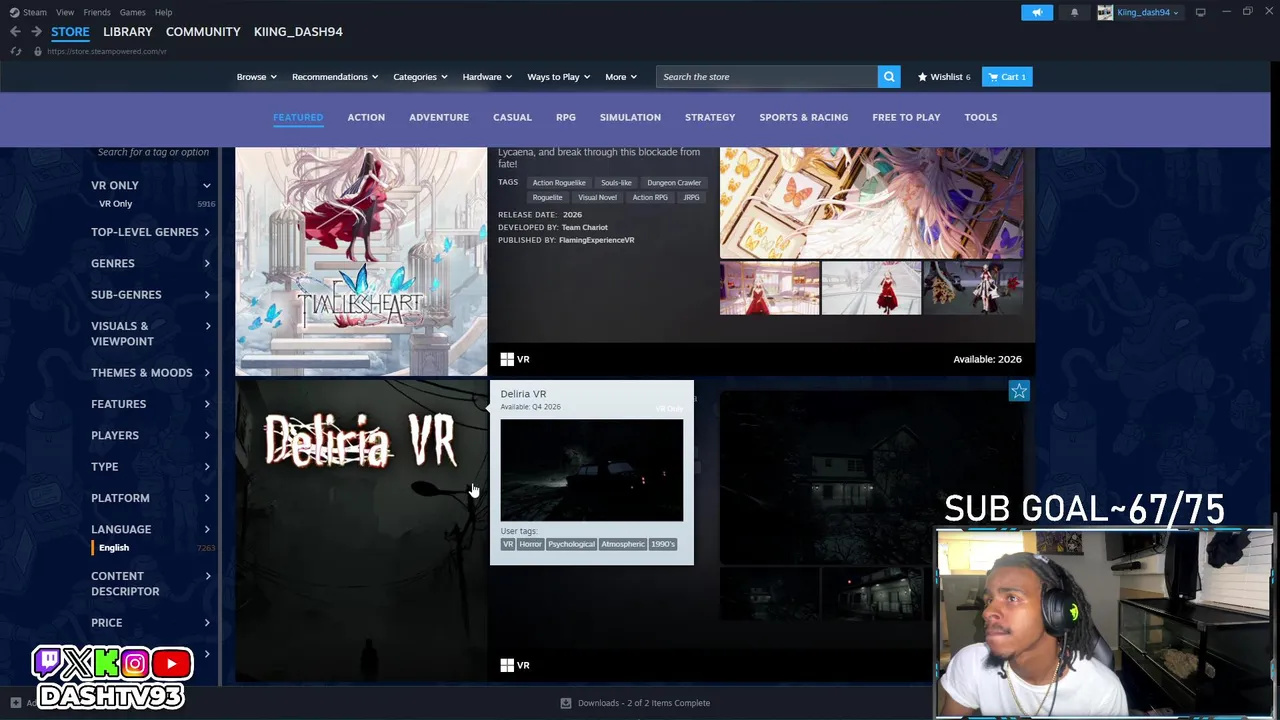Click the Atmospheric user tag in popup

[622, 544]
